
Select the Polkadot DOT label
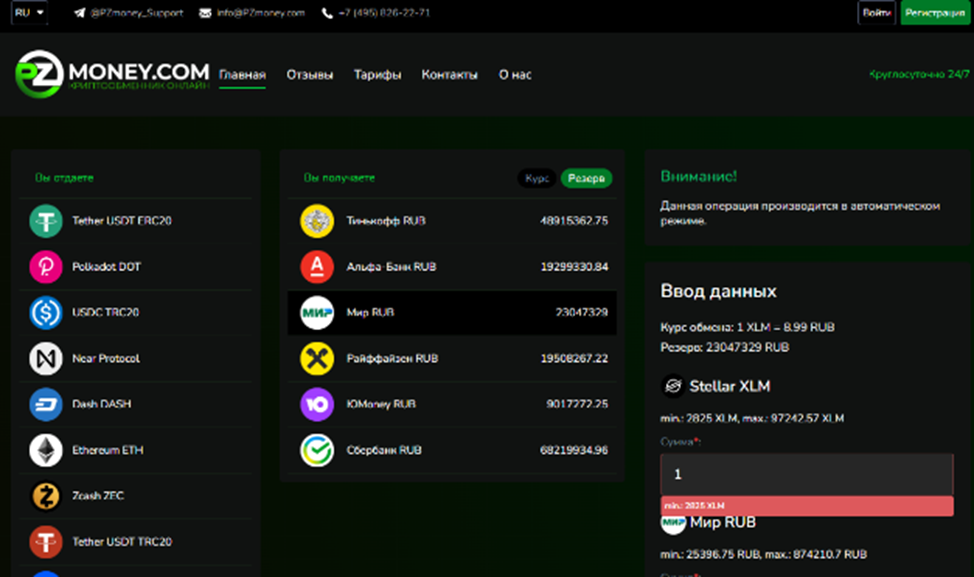[106, 267]
